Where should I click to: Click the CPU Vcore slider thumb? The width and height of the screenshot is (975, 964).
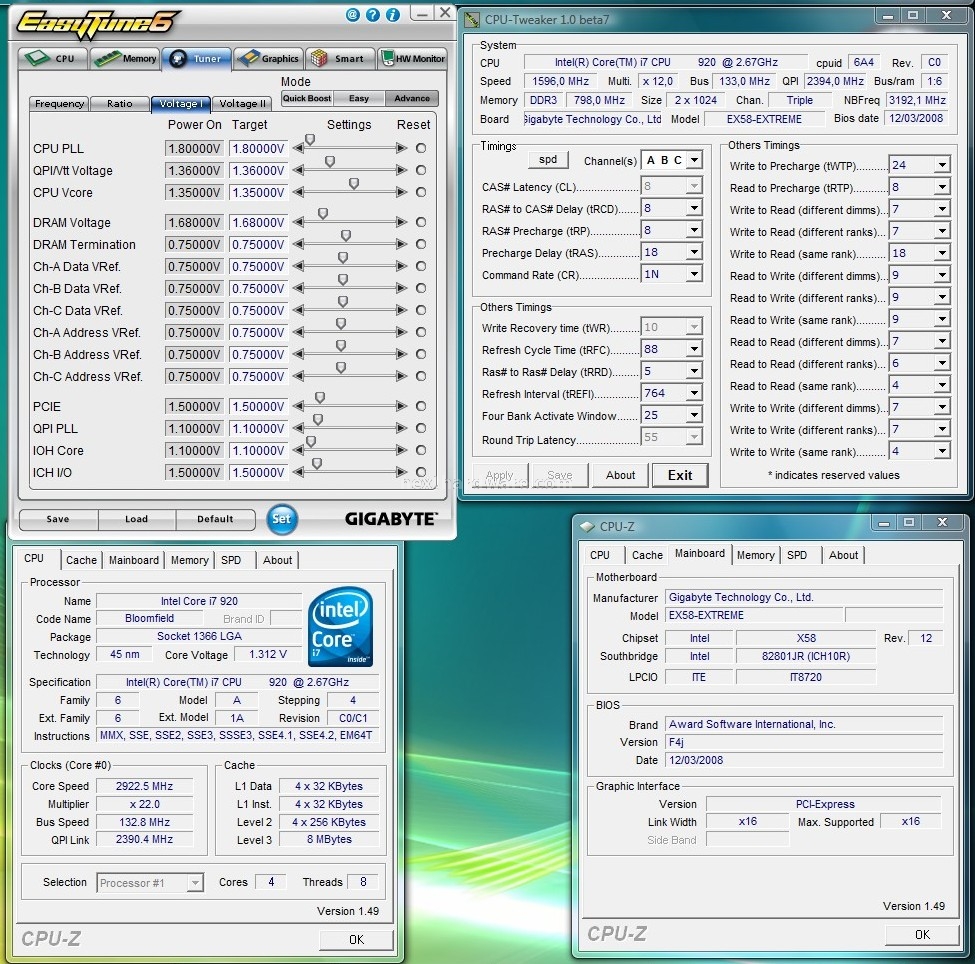[354, 183]
